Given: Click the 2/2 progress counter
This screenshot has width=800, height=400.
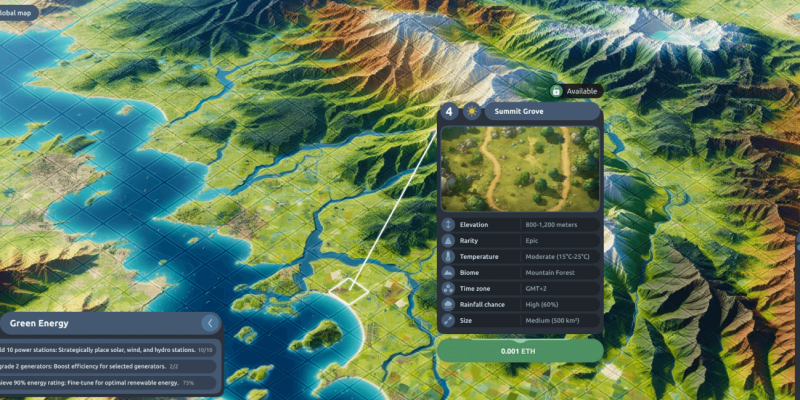Looking at the screenshot, I should tap(173, 366).
